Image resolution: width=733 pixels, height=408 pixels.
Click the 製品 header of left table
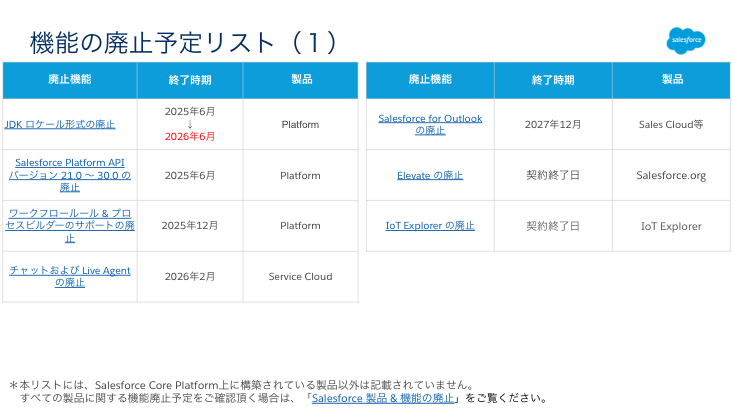coord(302,79)
